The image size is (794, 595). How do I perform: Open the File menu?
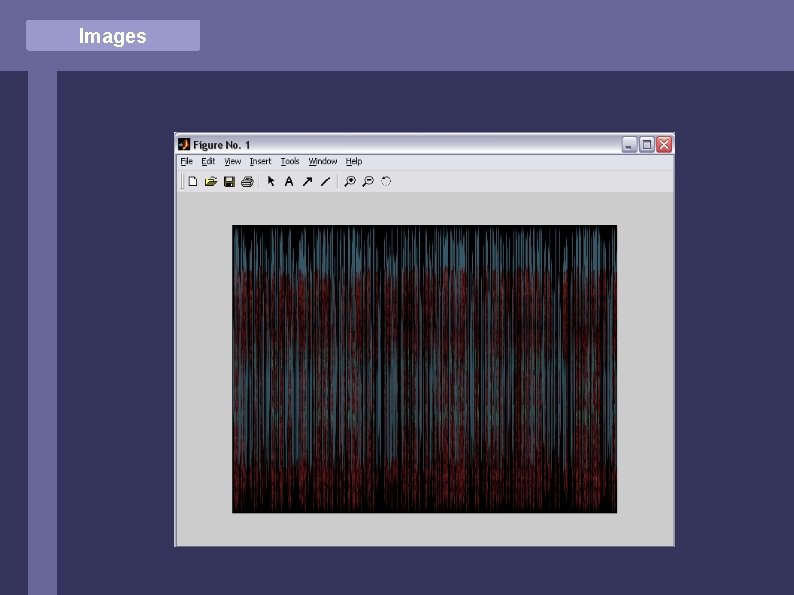pos(186,161)
